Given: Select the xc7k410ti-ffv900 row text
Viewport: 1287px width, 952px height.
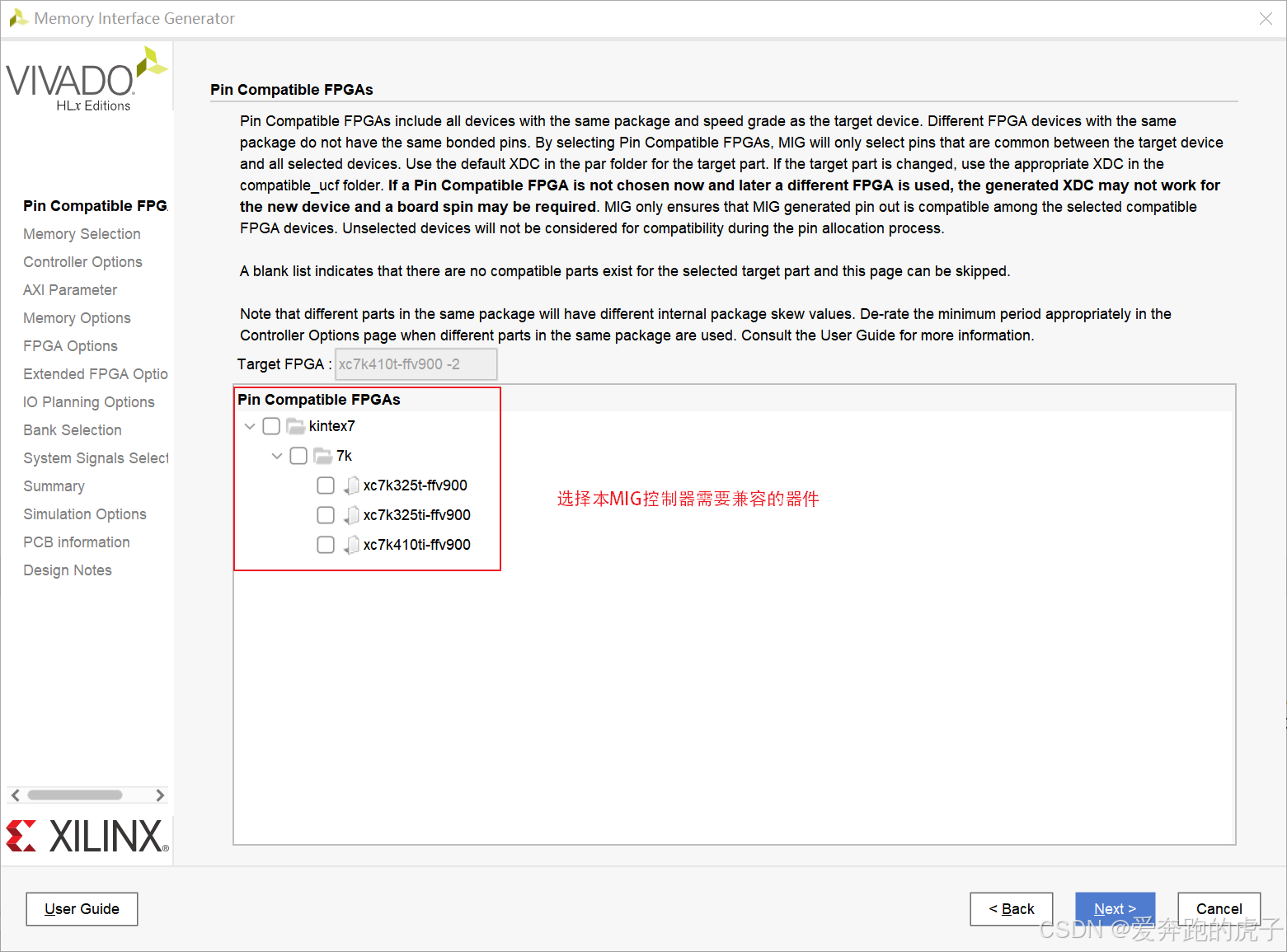Looking at the screenshot, I should click(x=417, y=545).
